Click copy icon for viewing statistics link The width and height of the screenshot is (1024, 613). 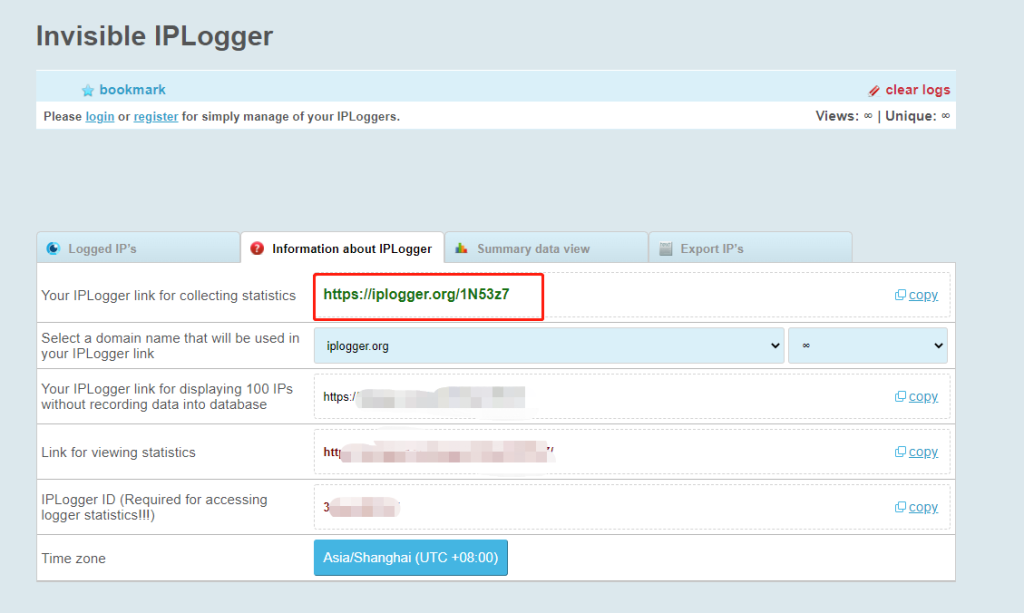tap(900, 452)
